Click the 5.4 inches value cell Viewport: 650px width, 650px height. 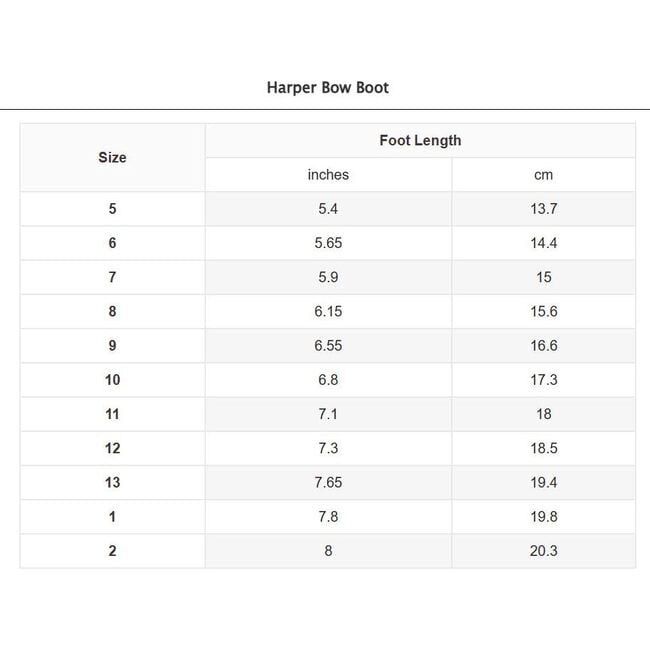coord(328,209)
